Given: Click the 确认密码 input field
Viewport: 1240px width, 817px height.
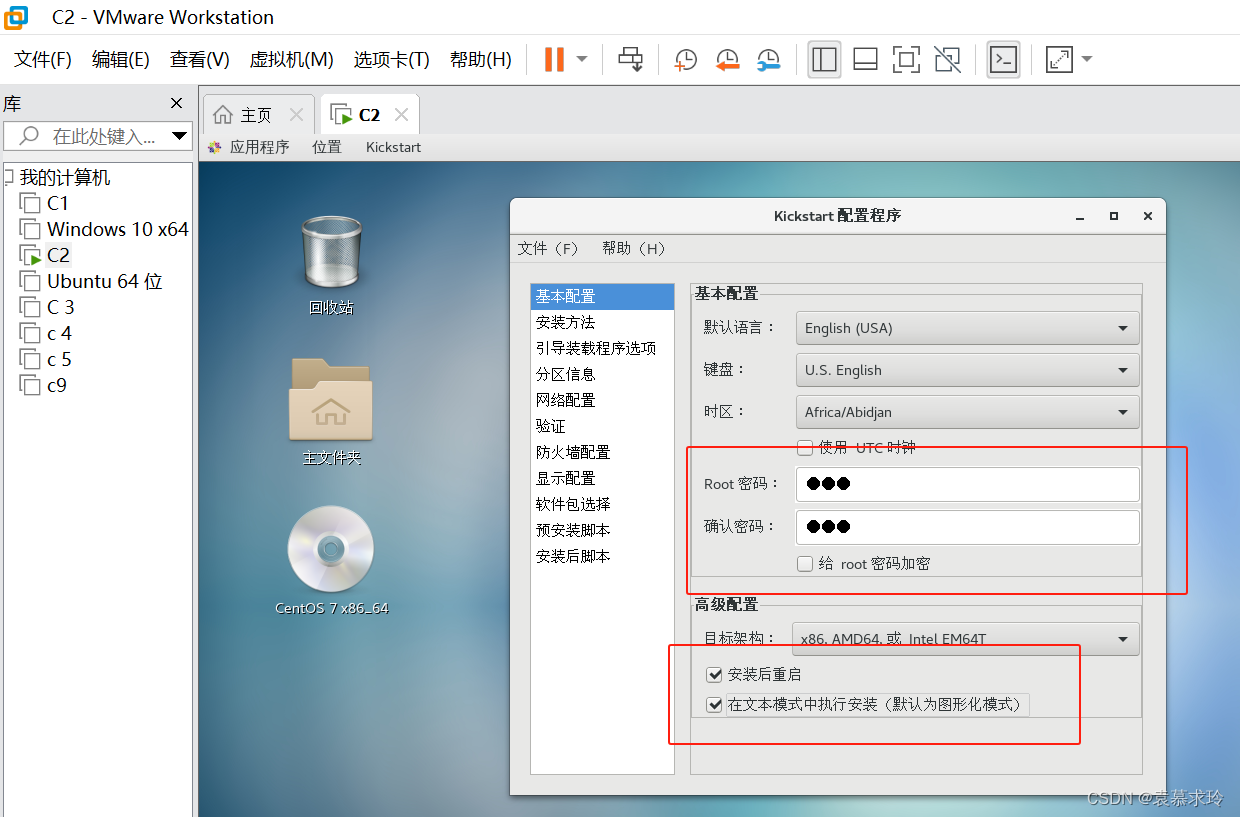Looking at the screenshot, I should coord(967,527).
